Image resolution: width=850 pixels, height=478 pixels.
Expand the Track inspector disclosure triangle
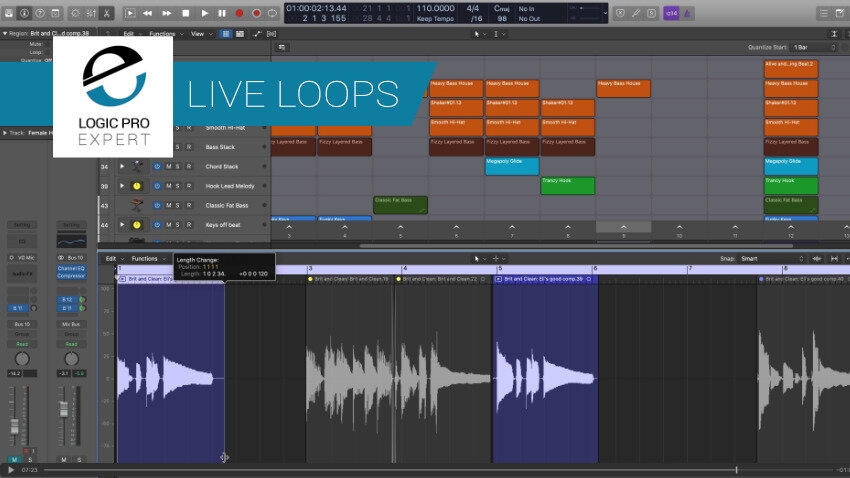point(5,133)
